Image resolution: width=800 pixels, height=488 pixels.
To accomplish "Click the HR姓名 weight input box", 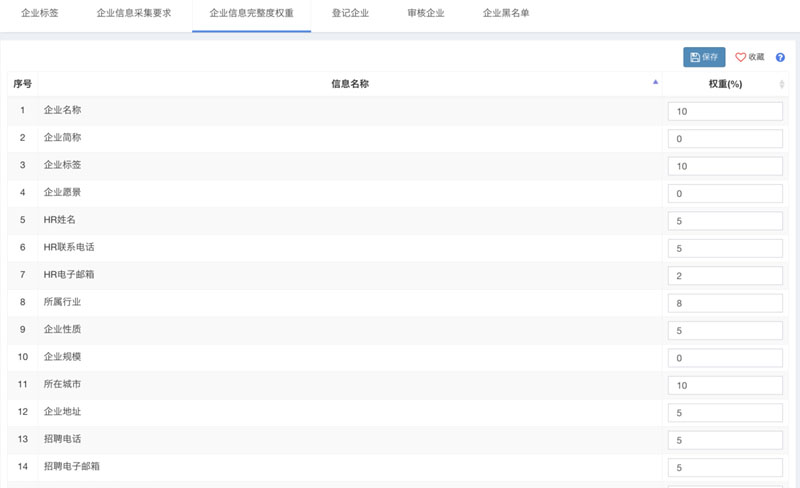I will pyautogui.click(x=725, y=220).
